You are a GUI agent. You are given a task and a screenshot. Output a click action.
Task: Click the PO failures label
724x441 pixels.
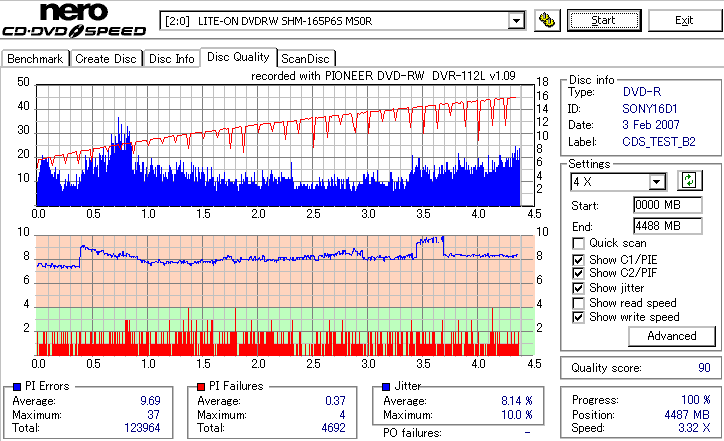coord(412,433)
